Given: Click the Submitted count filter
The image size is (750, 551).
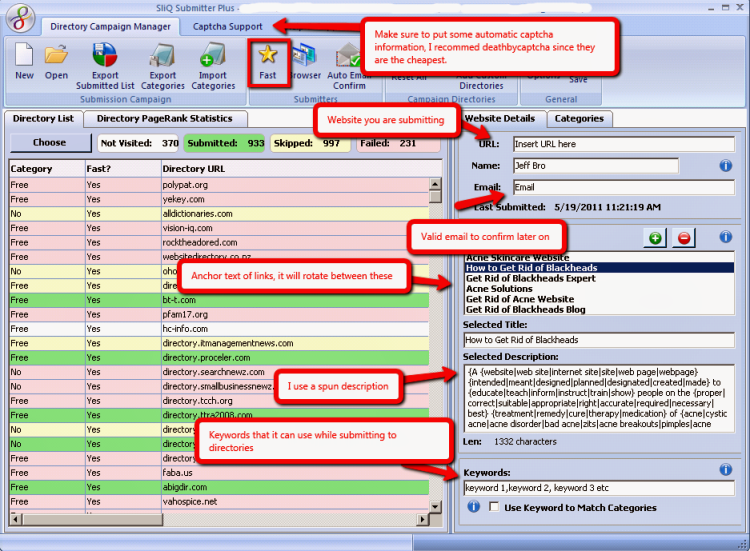Looking at the screenshot, I should click(225, 143).
